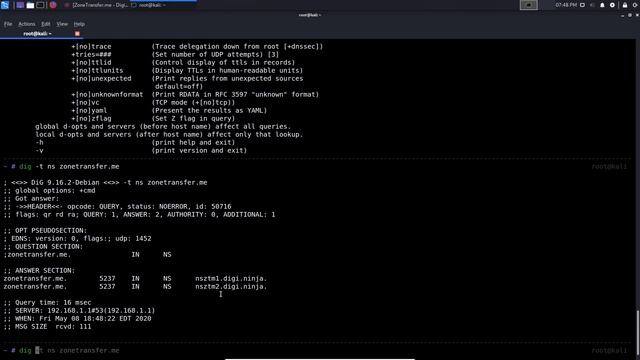Maximize the terminal window
Screen dimensions: 640x360
point(630,16)
